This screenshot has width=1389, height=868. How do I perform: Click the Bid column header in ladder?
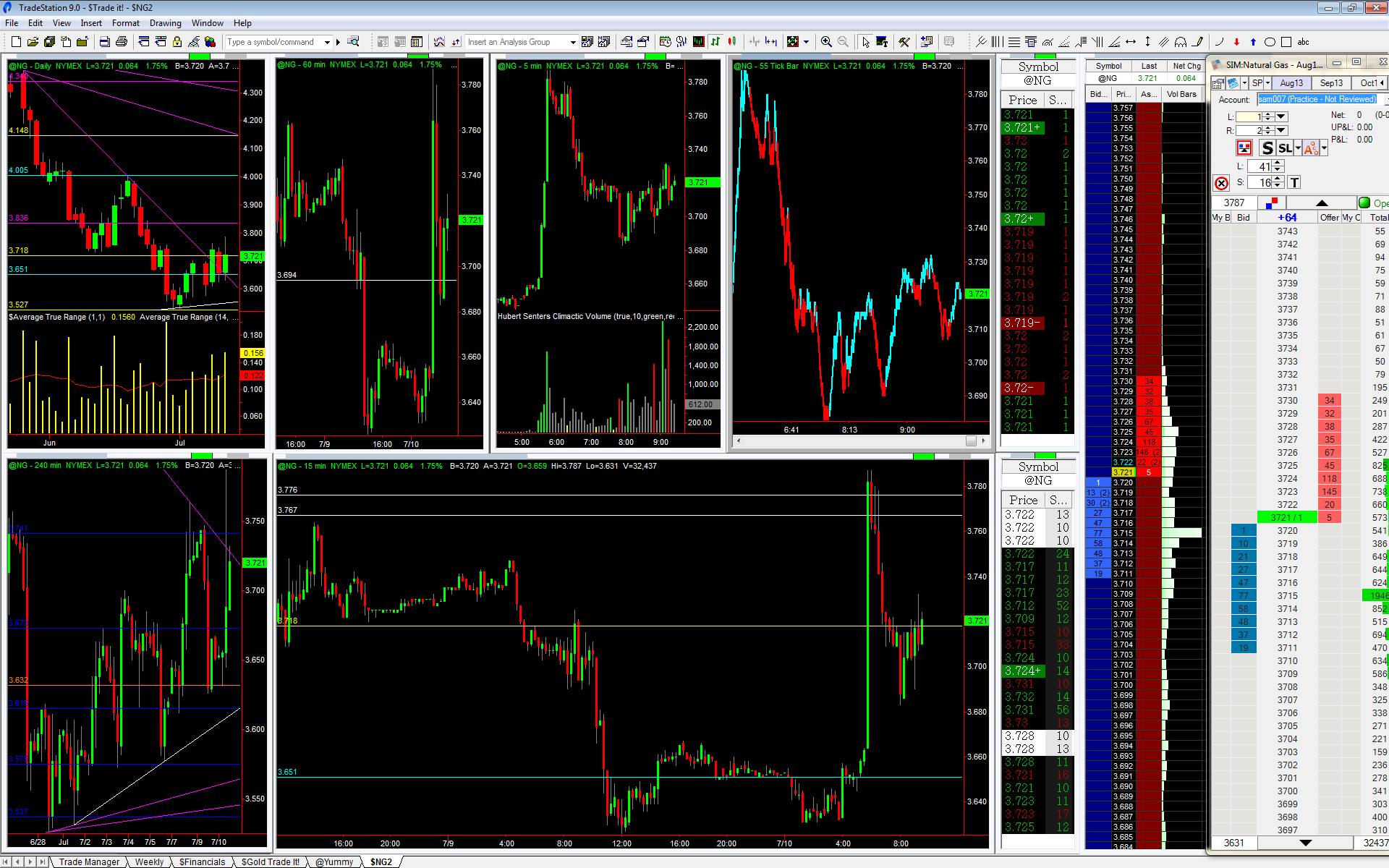point(1244,218)
